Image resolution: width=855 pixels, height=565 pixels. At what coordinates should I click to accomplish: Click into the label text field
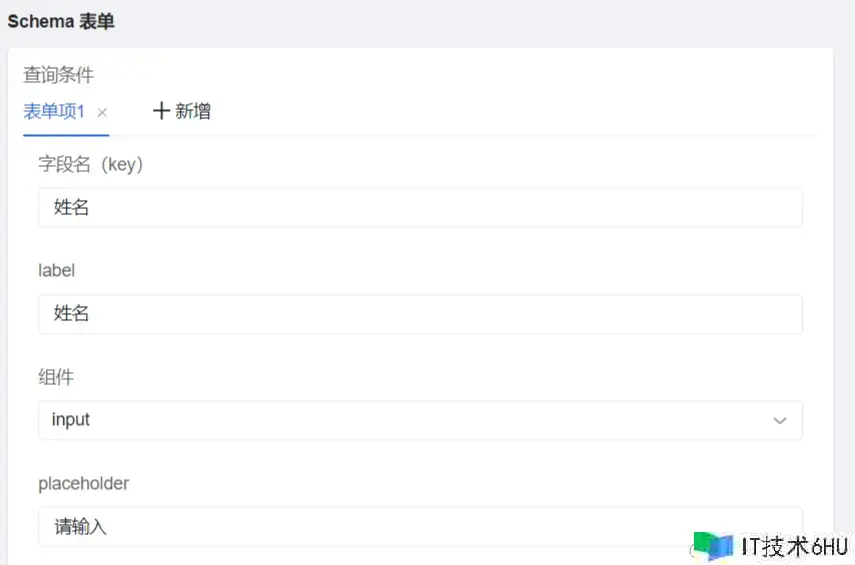[420, 314]
